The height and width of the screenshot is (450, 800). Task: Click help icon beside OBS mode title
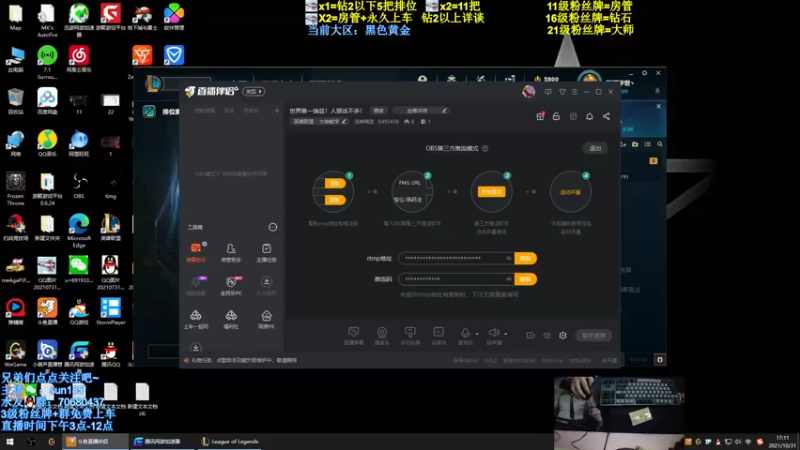pyautogui.click(x=485, y=148)
